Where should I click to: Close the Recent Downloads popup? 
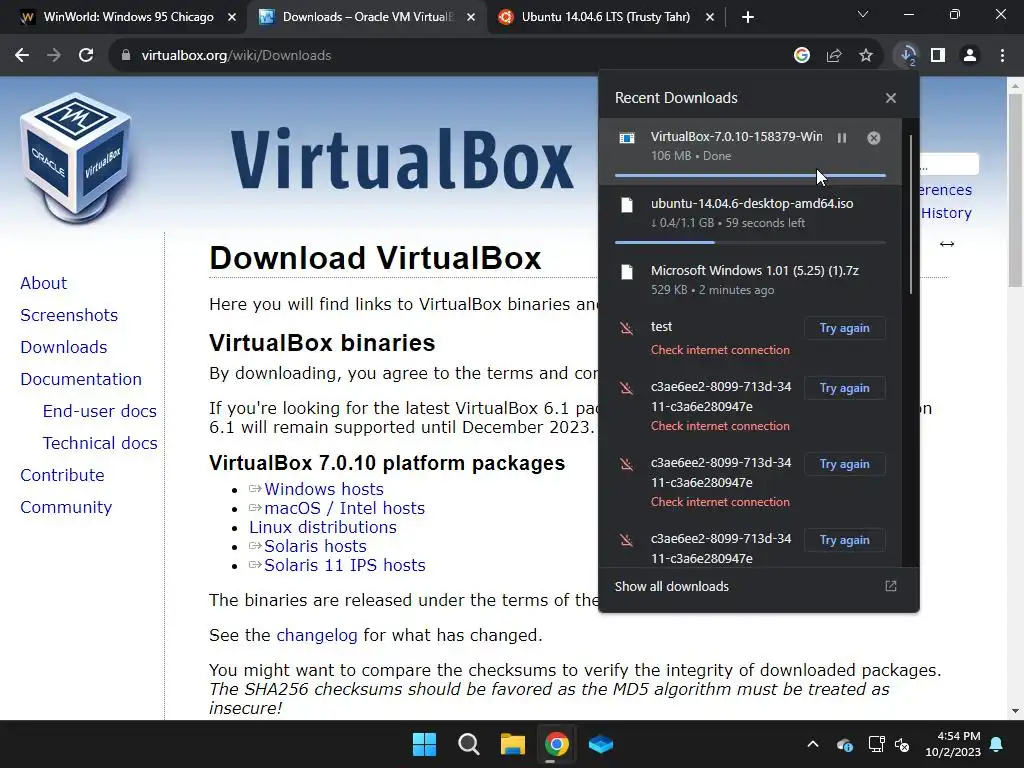tap(891, 98)
